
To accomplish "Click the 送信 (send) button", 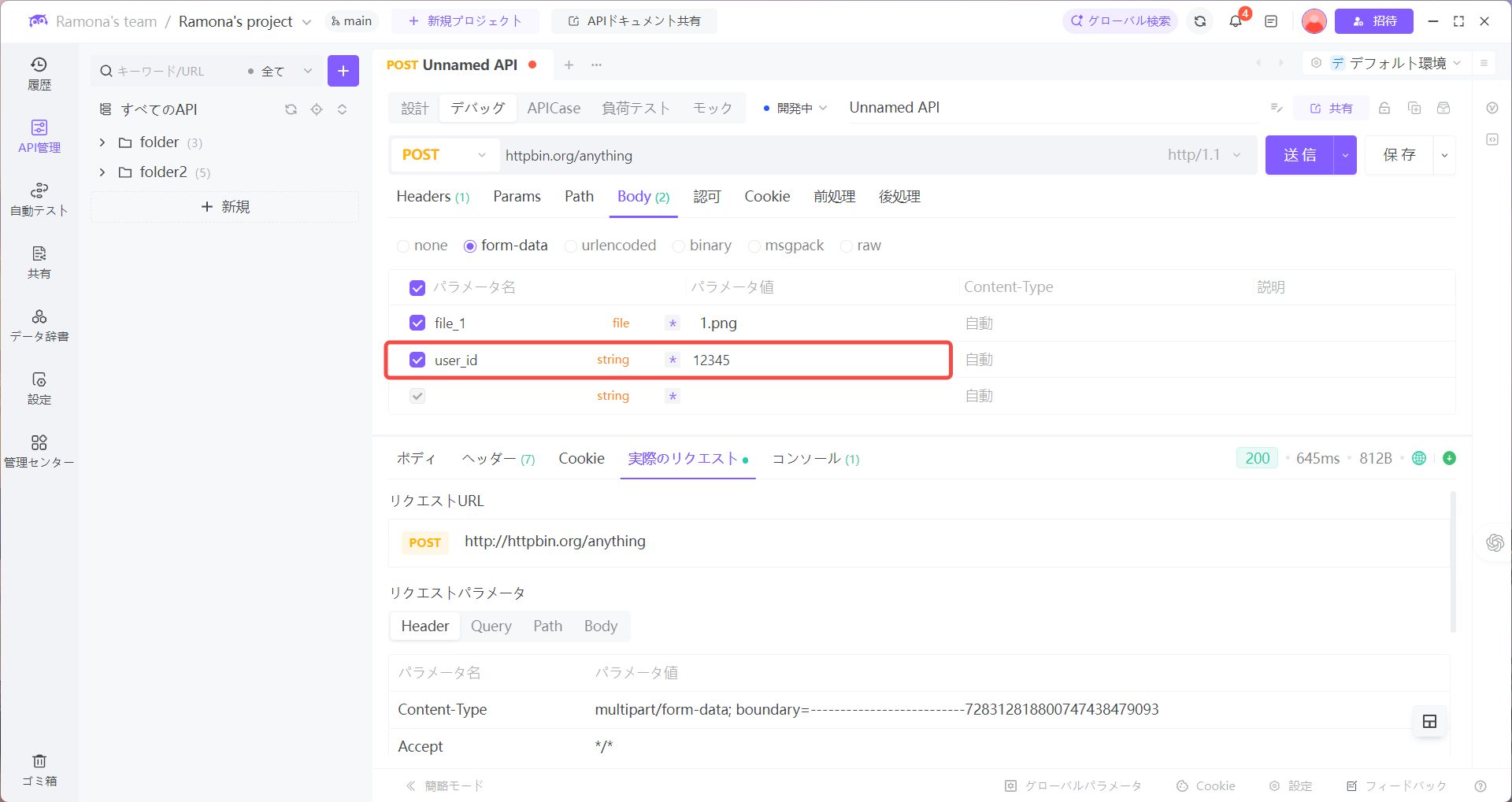I will pos(1300,155).
